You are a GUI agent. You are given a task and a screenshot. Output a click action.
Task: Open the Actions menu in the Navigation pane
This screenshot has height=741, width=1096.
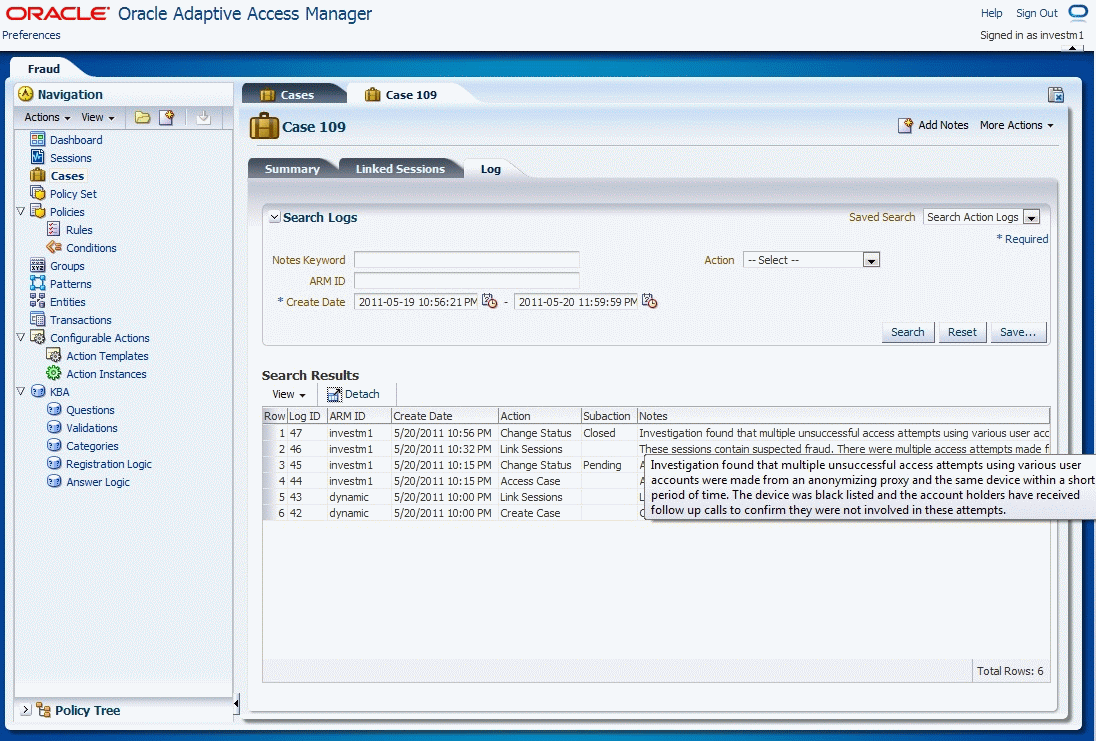44,117
